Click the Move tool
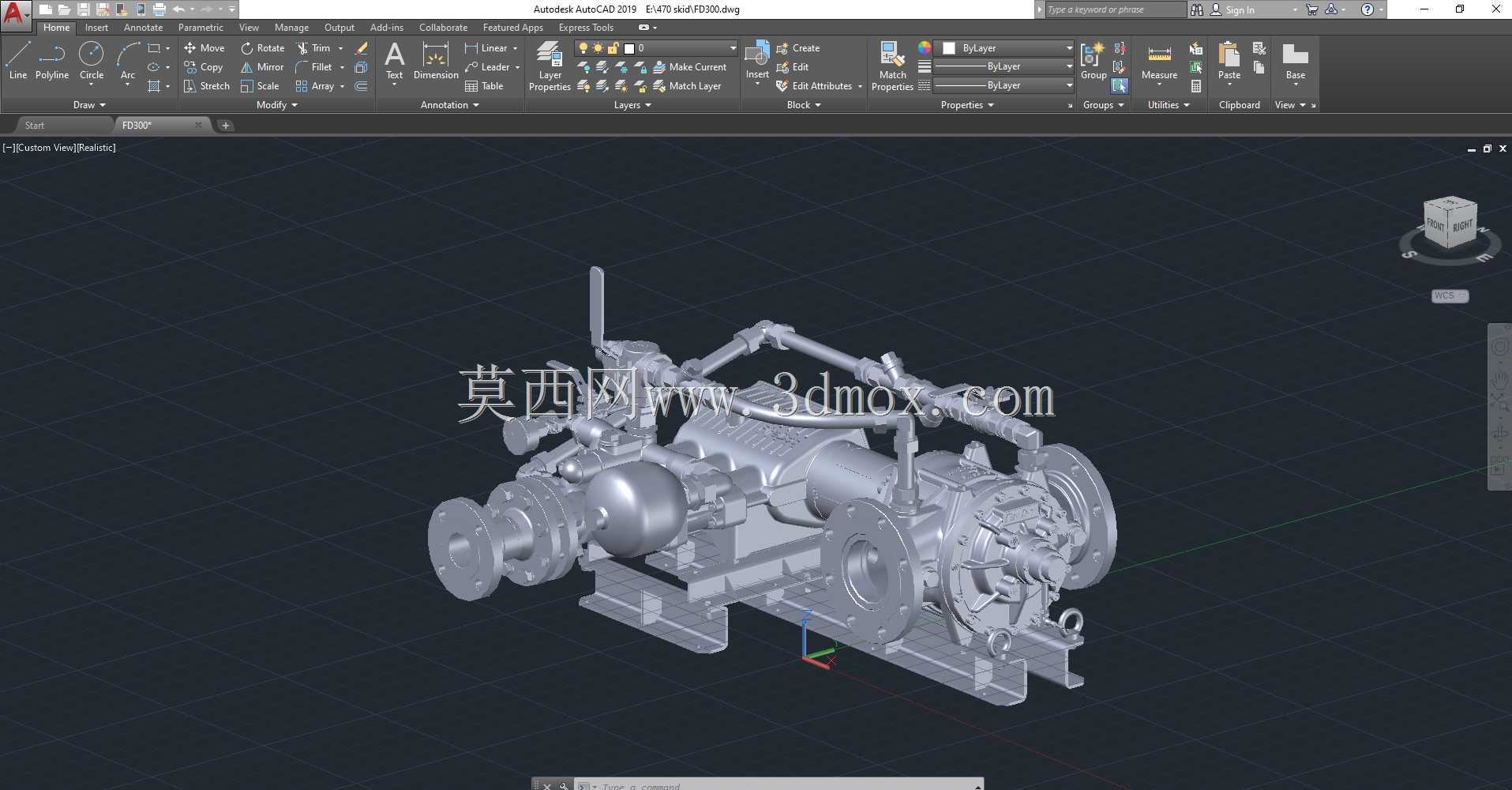The width and height of the screenshot is (1512, 790). [x=204, y=48]
